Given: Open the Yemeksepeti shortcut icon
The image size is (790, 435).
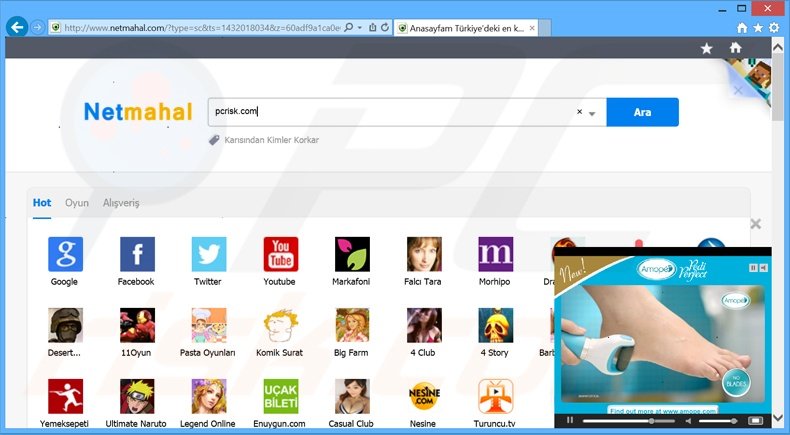Looking at the screenshot, I should click(x=65, y=396).
